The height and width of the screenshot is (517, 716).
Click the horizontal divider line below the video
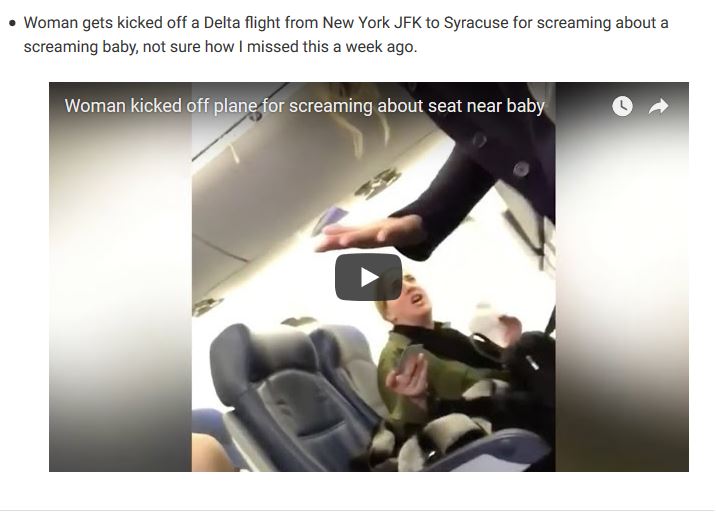tap(358, 510)
